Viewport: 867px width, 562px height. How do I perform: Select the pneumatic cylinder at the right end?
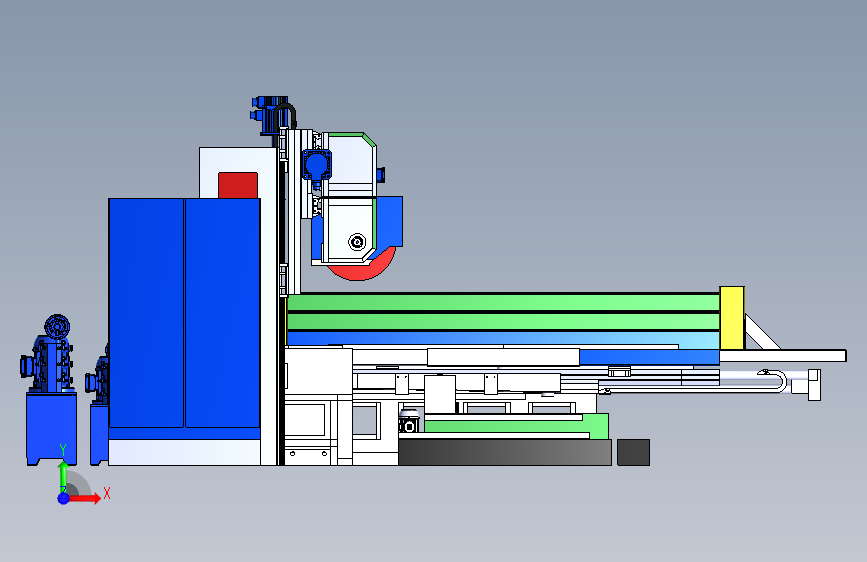[x=806, y=384]
